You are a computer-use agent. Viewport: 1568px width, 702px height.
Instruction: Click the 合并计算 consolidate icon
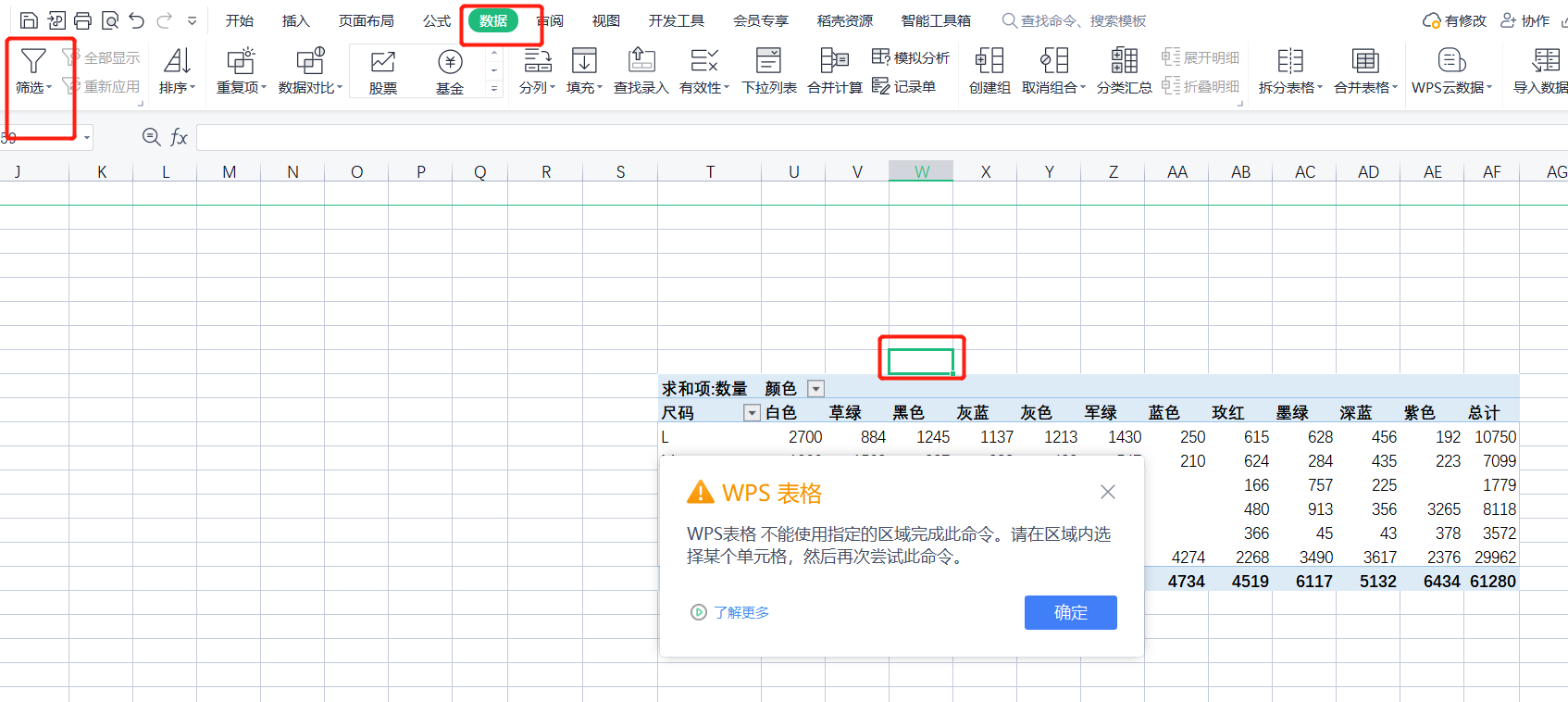click(x=834, y=62)
